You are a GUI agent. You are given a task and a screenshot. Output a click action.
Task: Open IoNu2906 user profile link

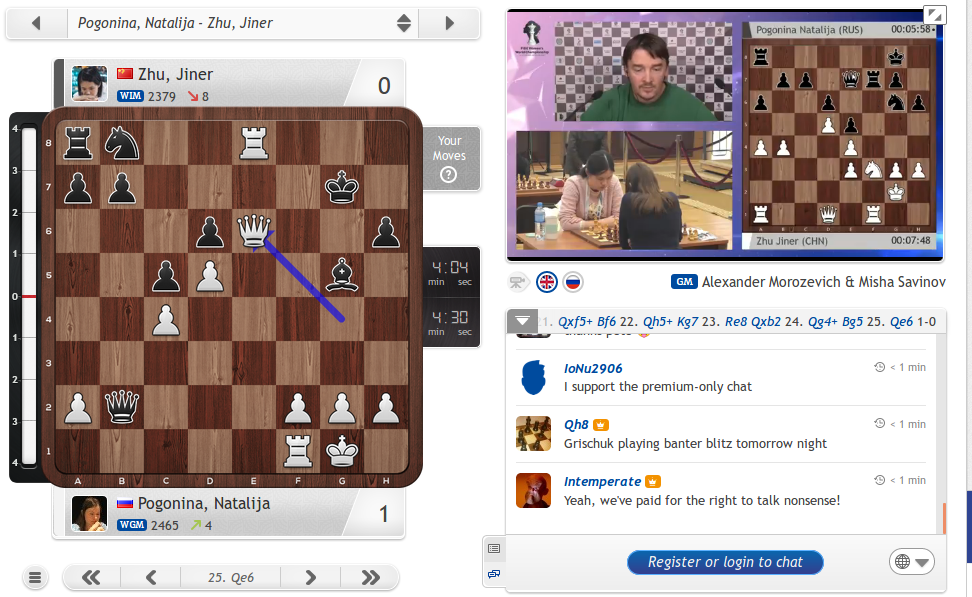(x=593, y=368)
